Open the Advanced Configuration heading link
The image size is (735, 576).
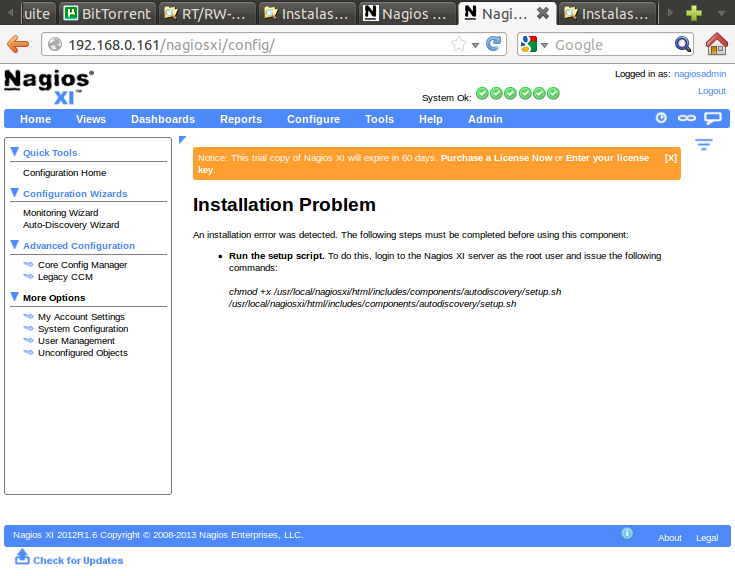(79, 245)
